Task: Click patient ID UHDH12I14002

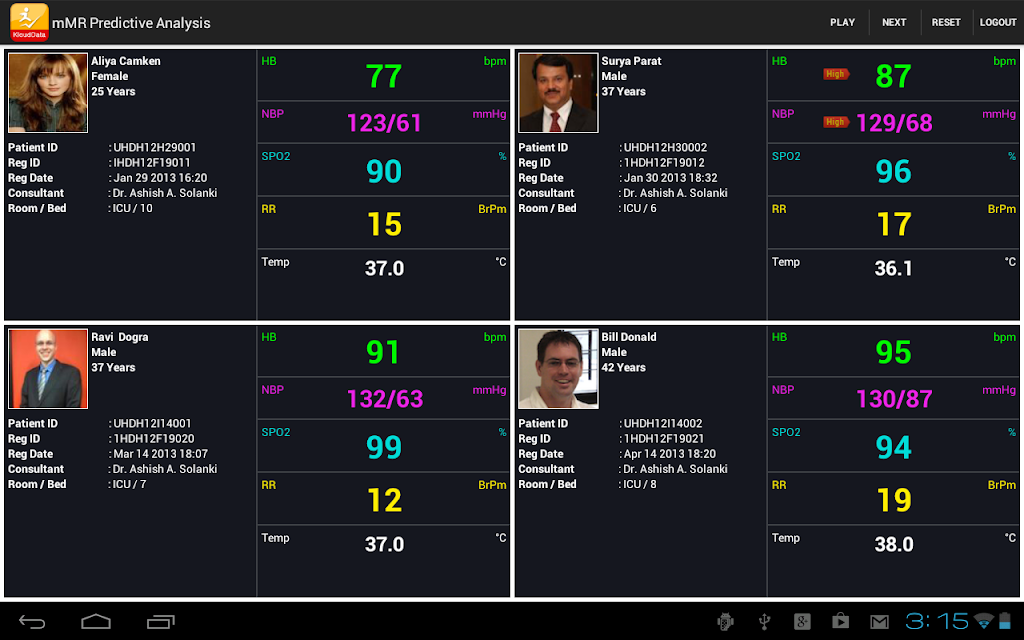Action: pyautogui.click(x=663, y=424)
